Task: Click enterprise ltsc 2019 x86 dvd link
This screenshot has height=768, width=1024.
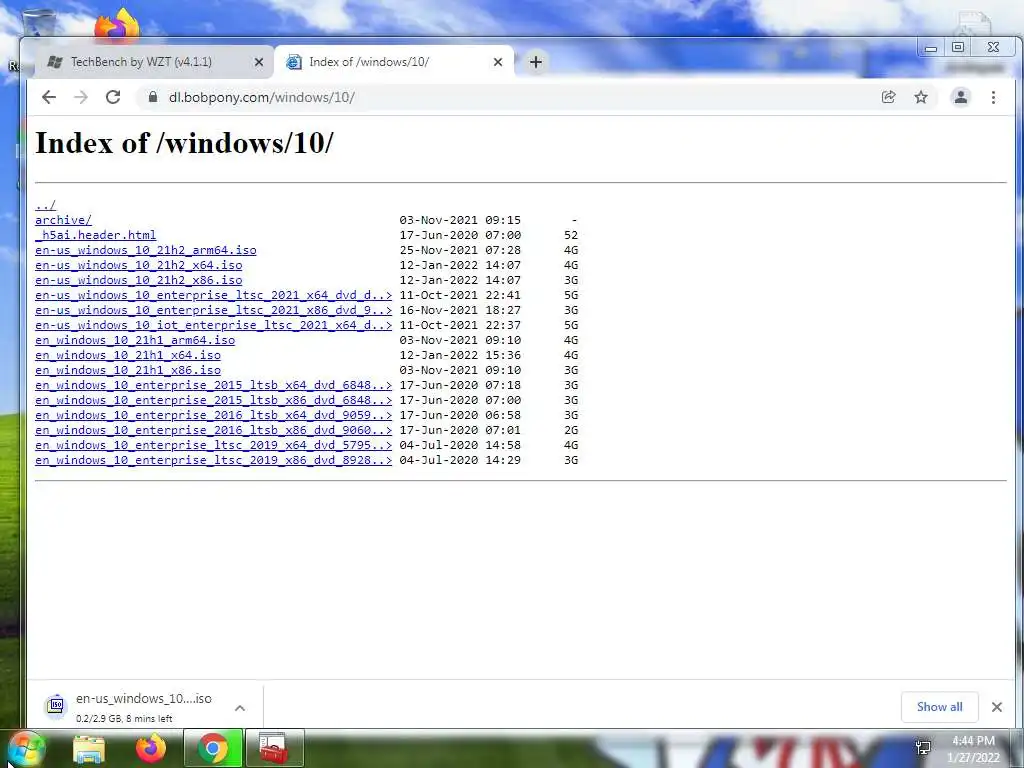Action: [x=214, y=460]
